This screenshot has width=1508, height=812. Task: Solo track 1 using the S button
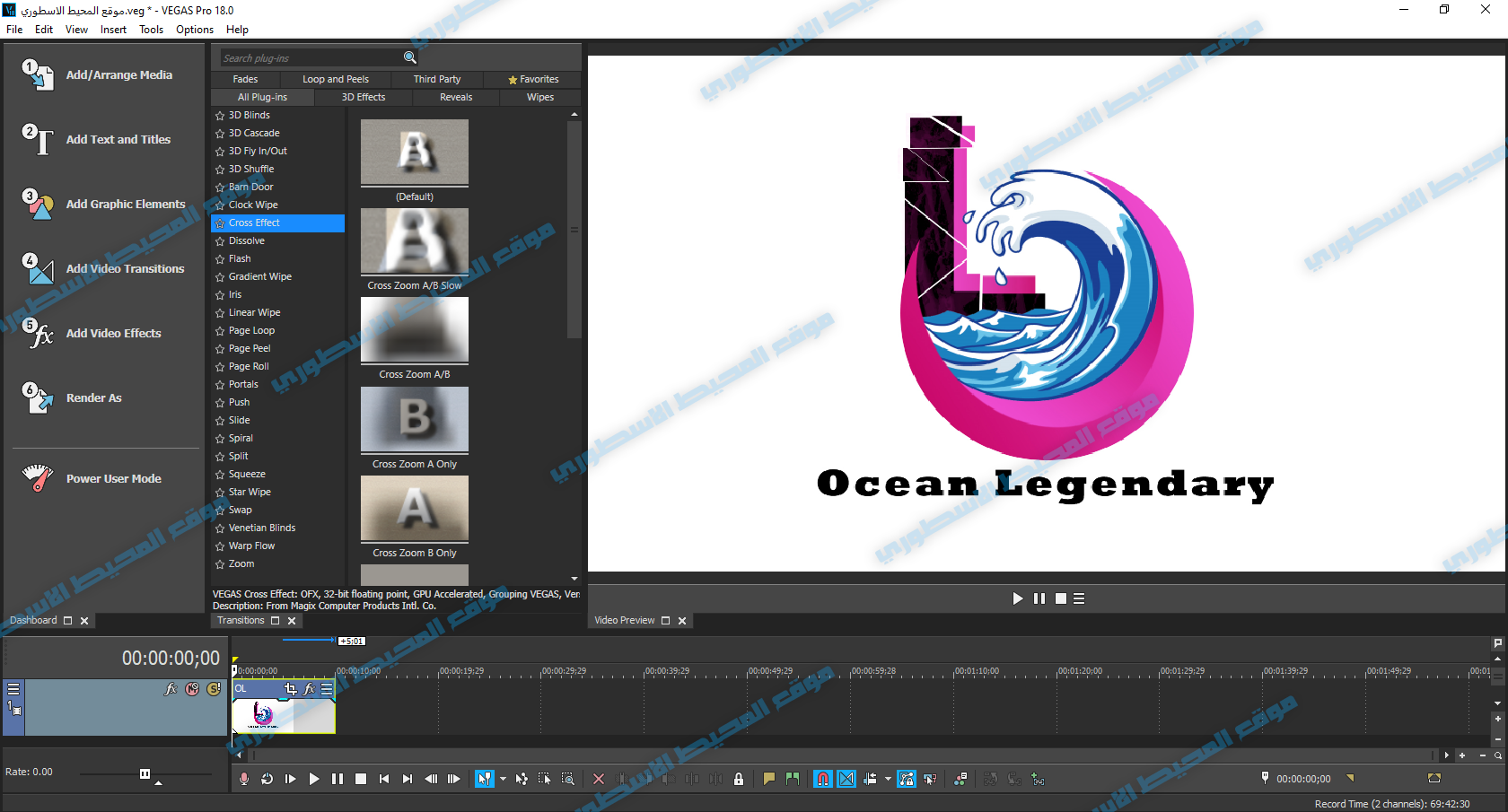pyautogui.click(x=214, y=689)
